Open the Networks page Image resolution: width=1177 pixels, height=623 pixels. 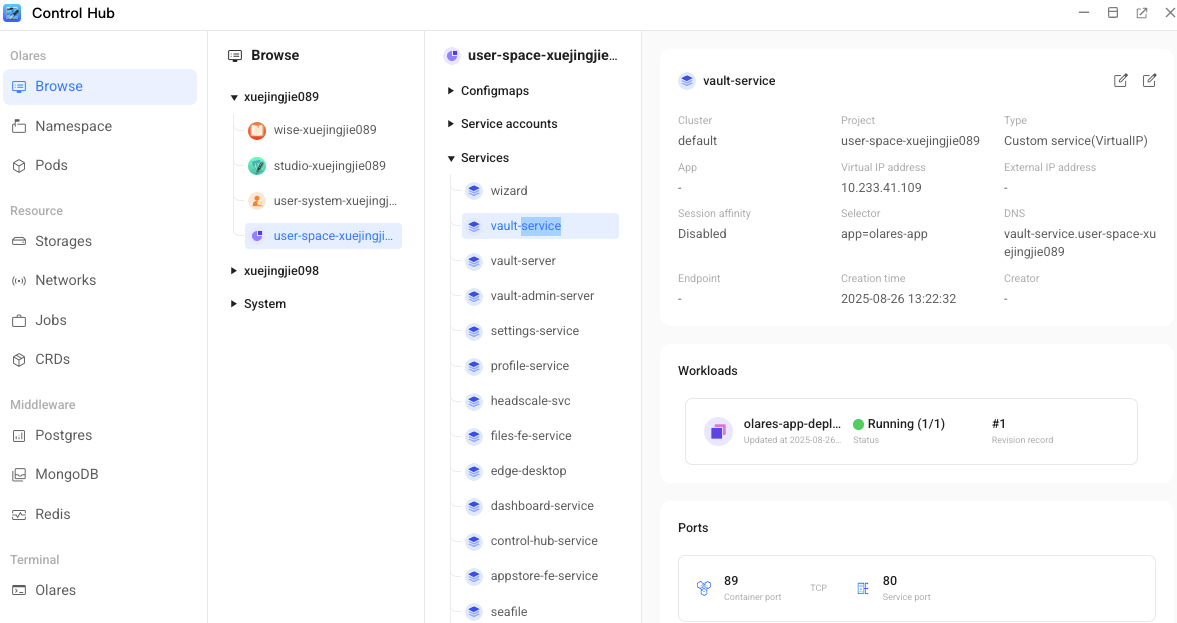pos(65,280)
